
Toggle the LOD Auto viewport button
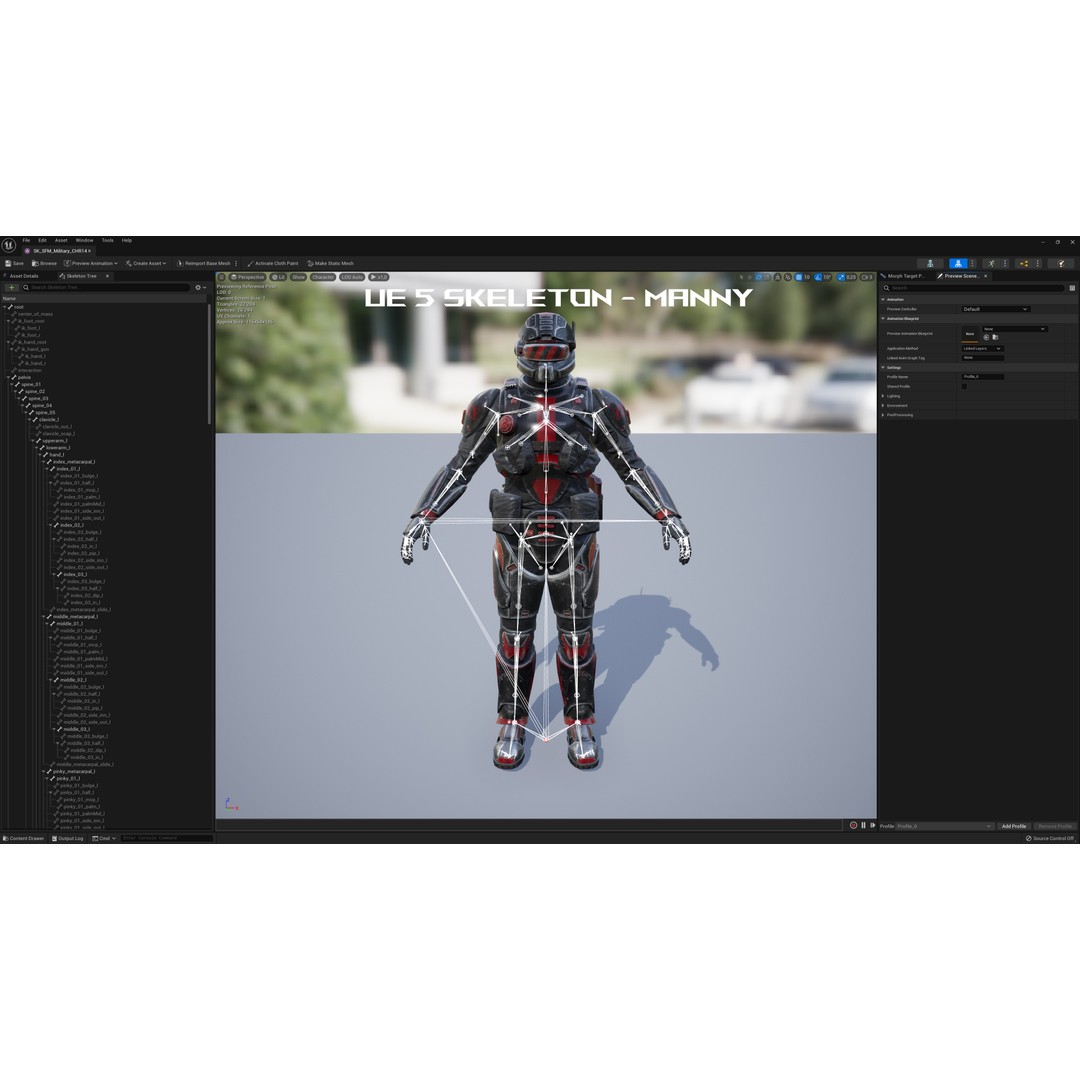tap(352, 277)
